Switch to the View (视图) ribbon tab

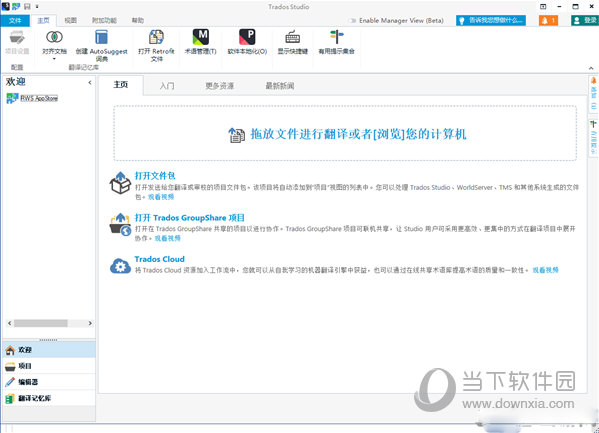point(71,21)
